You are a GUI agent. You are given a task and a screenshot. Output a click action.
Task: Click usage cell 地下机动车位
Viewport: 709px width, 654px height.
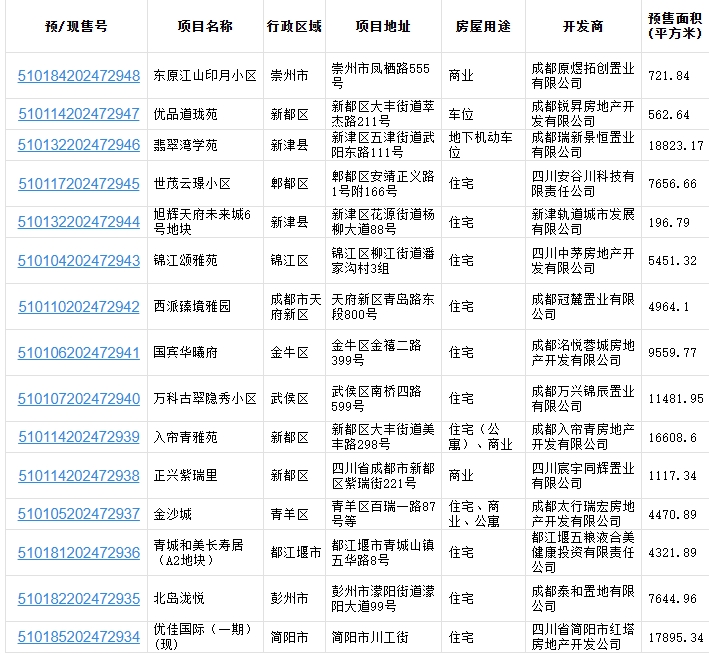(x=480, y=145)
